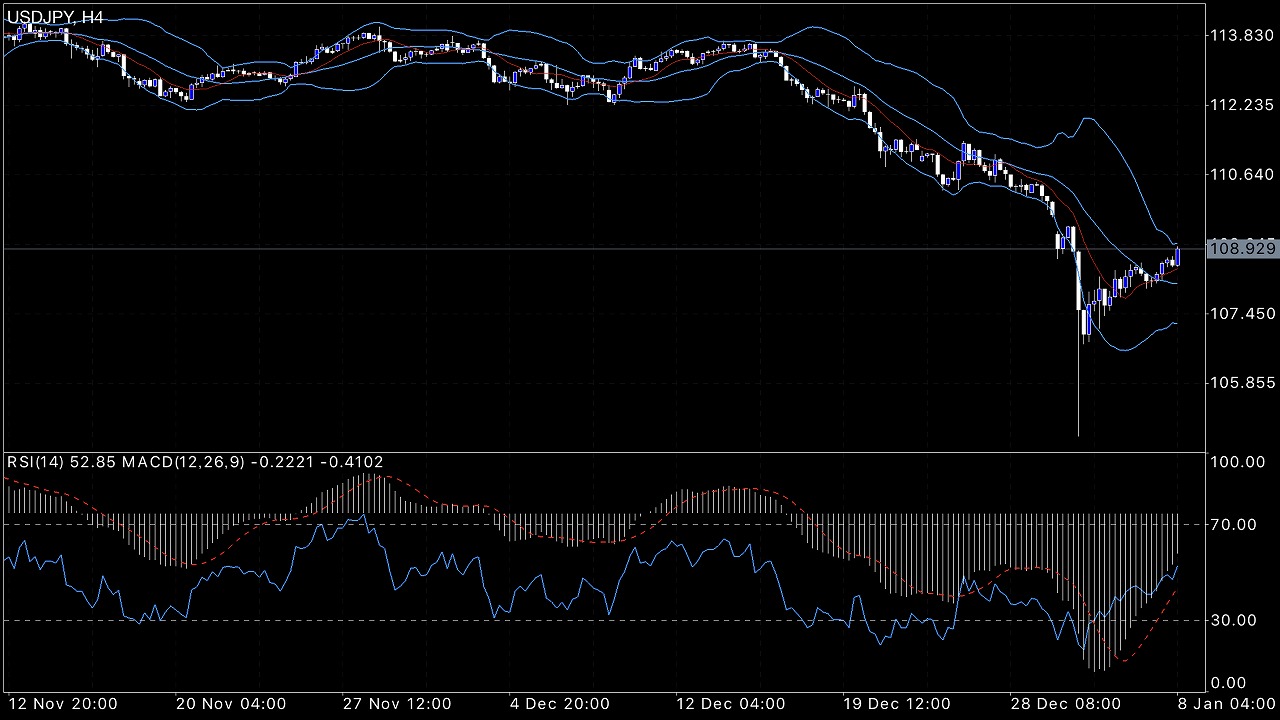
Task: Select the current price tag 108.929
Action: pyautogui.click(x=1242, y=248)
